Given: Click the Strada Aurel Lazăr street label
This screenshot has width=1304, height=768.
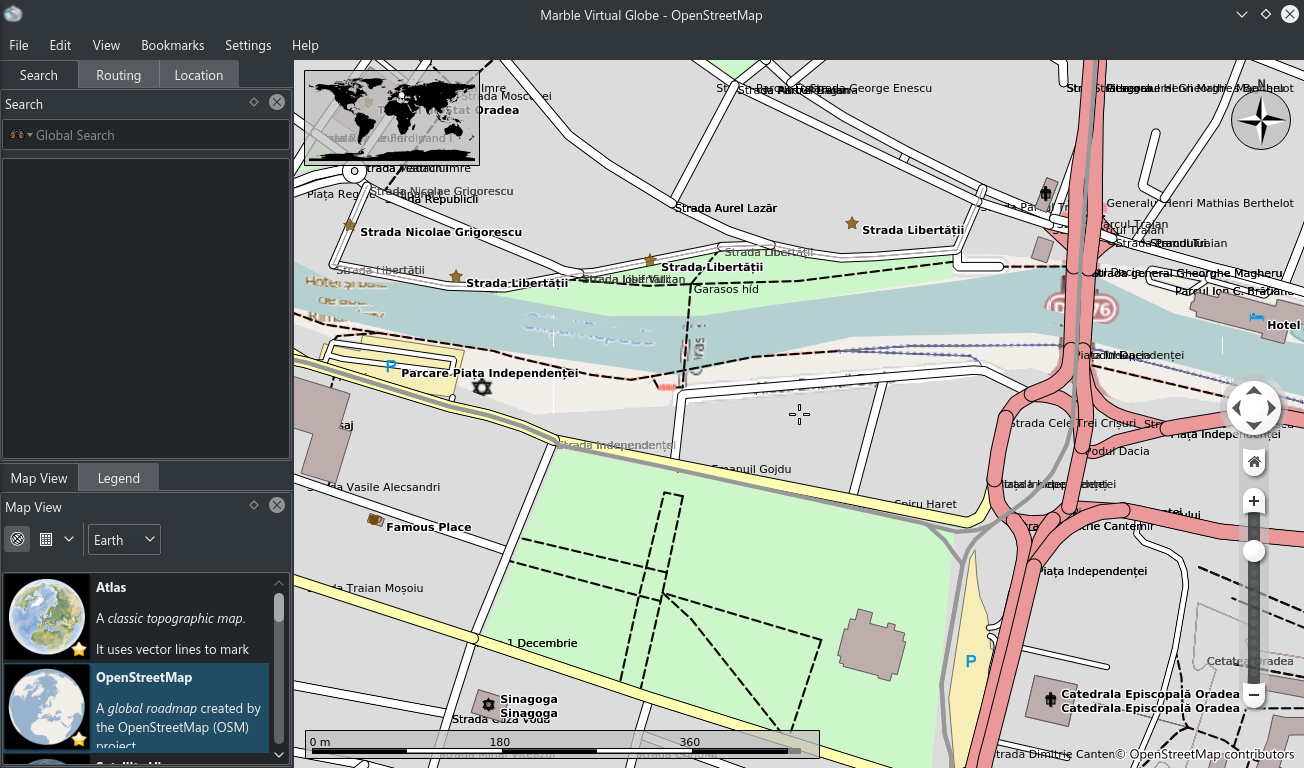Looking at the screenshot, I should [x=726, y=208].
